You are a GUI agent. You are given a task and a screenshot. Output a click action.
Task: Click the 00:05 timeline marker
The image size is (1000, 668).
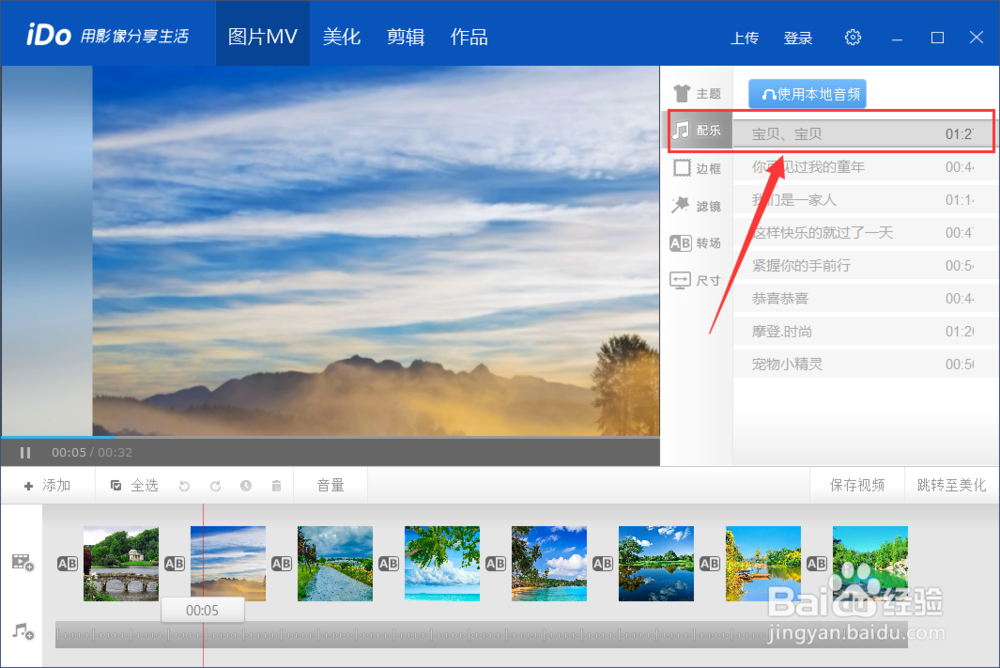pyautogui.click(x=202, y=610)
